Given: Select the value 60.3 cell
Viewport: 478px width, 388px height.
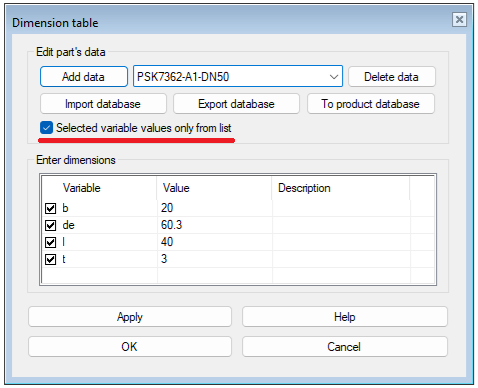Looking at the screenshot, I should click(214, 225).
